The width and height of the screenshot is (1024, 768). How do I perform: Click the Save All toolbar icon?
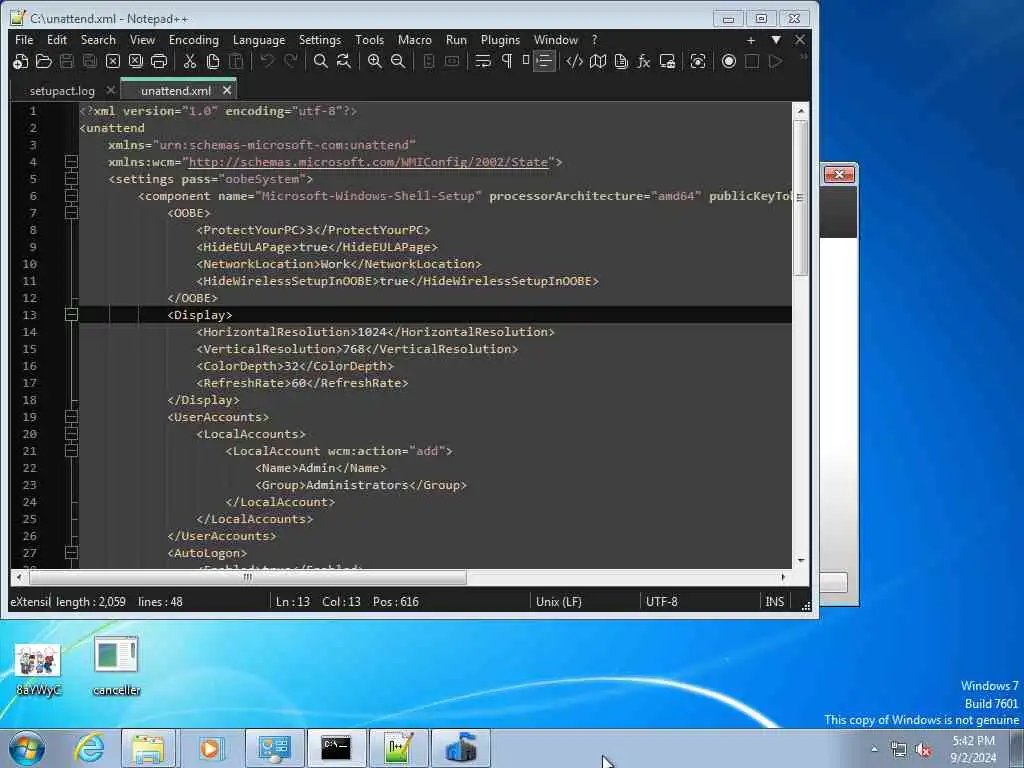click(x=89, y=61)
